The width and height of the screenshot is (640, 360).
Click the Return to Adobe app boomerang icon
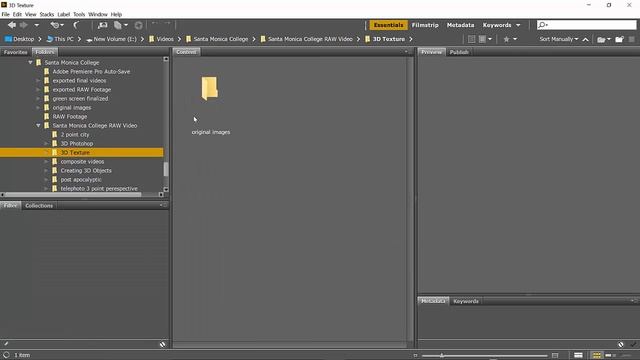coord(76,25)
